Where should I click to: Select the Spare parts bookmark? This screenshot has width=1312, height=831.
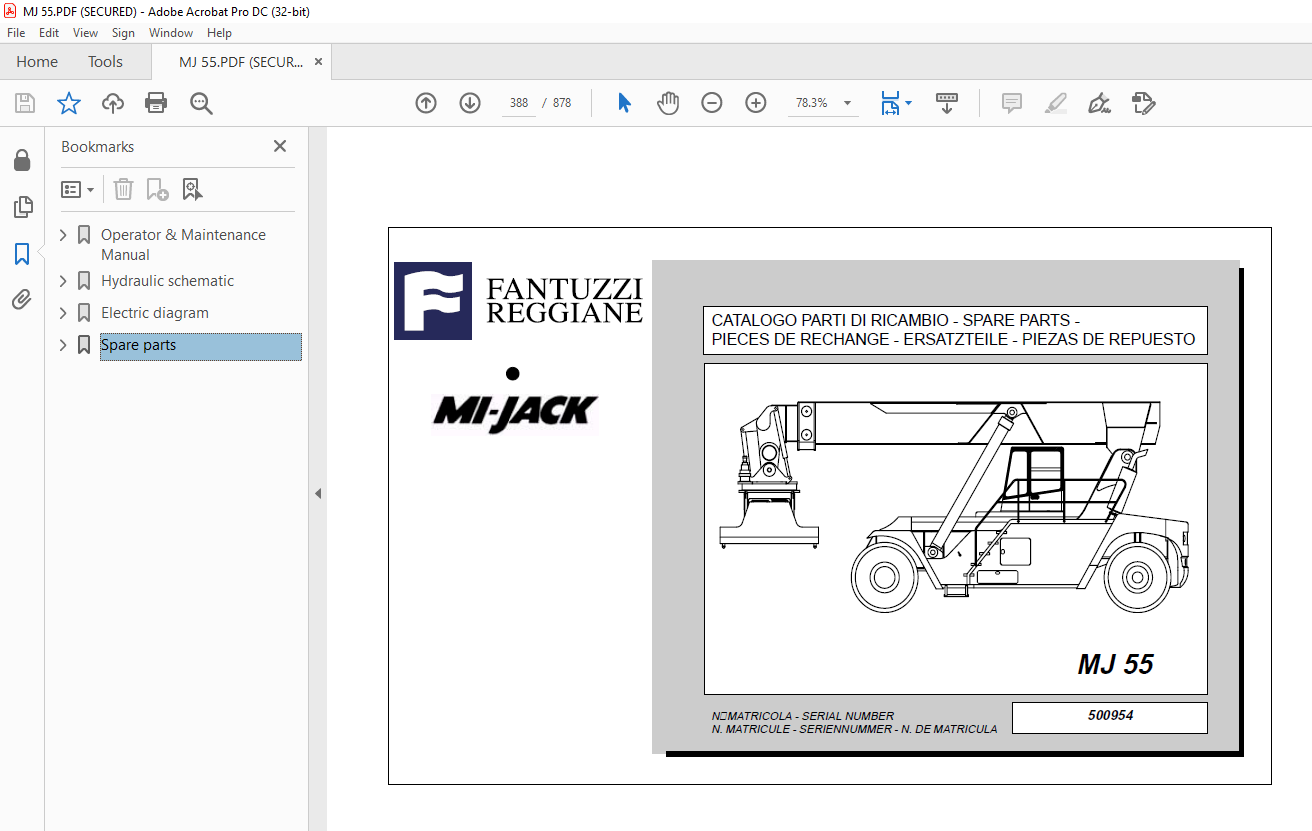(x=200, y=346)
